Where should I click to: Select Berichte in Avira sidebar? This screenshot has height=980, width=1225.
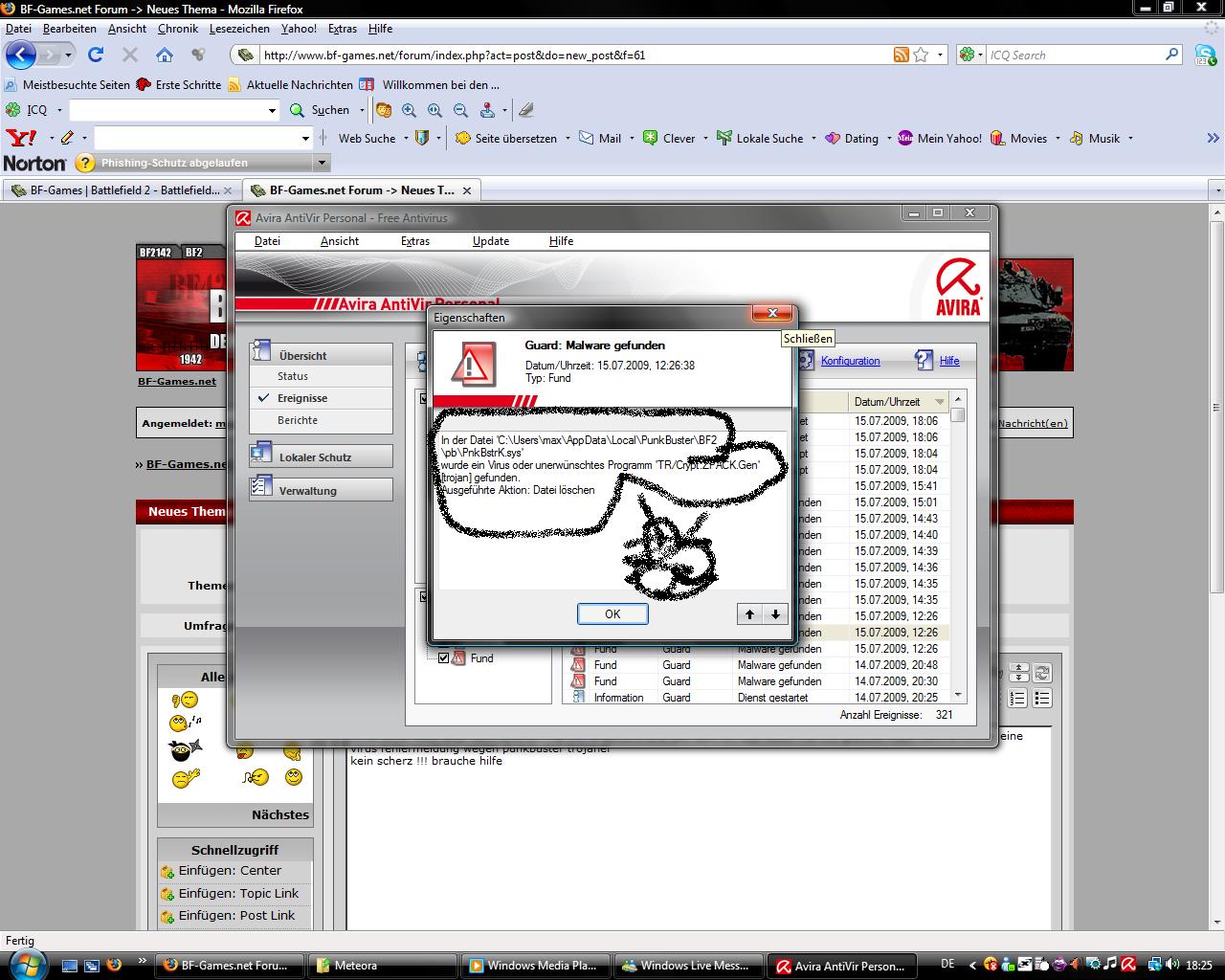pyautogui.click(x=298, y=420)
